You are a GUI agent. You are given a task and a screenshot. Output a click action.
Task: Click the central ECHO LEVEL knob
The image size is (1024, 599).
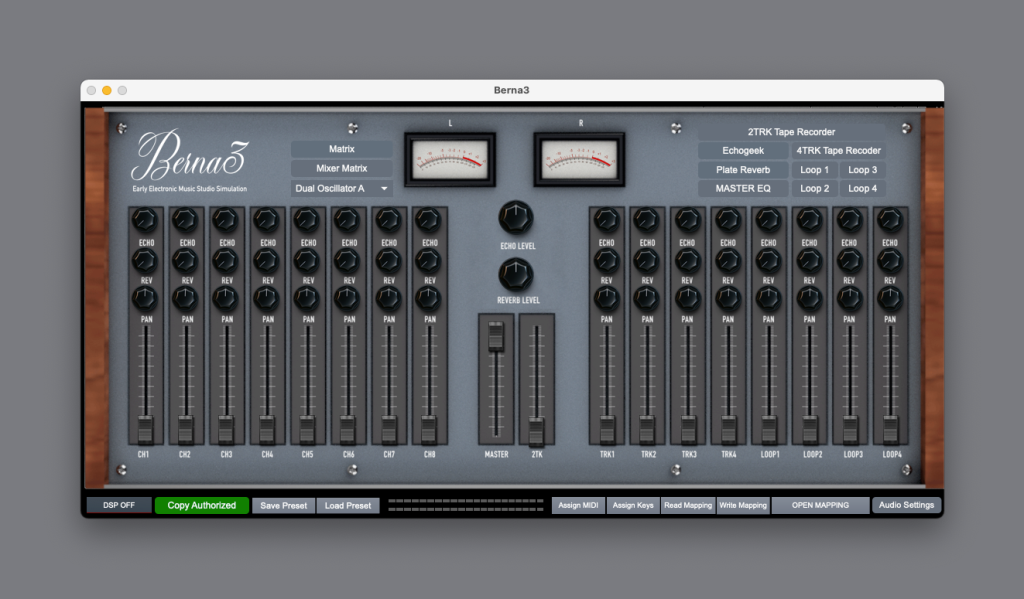point(515,217)
